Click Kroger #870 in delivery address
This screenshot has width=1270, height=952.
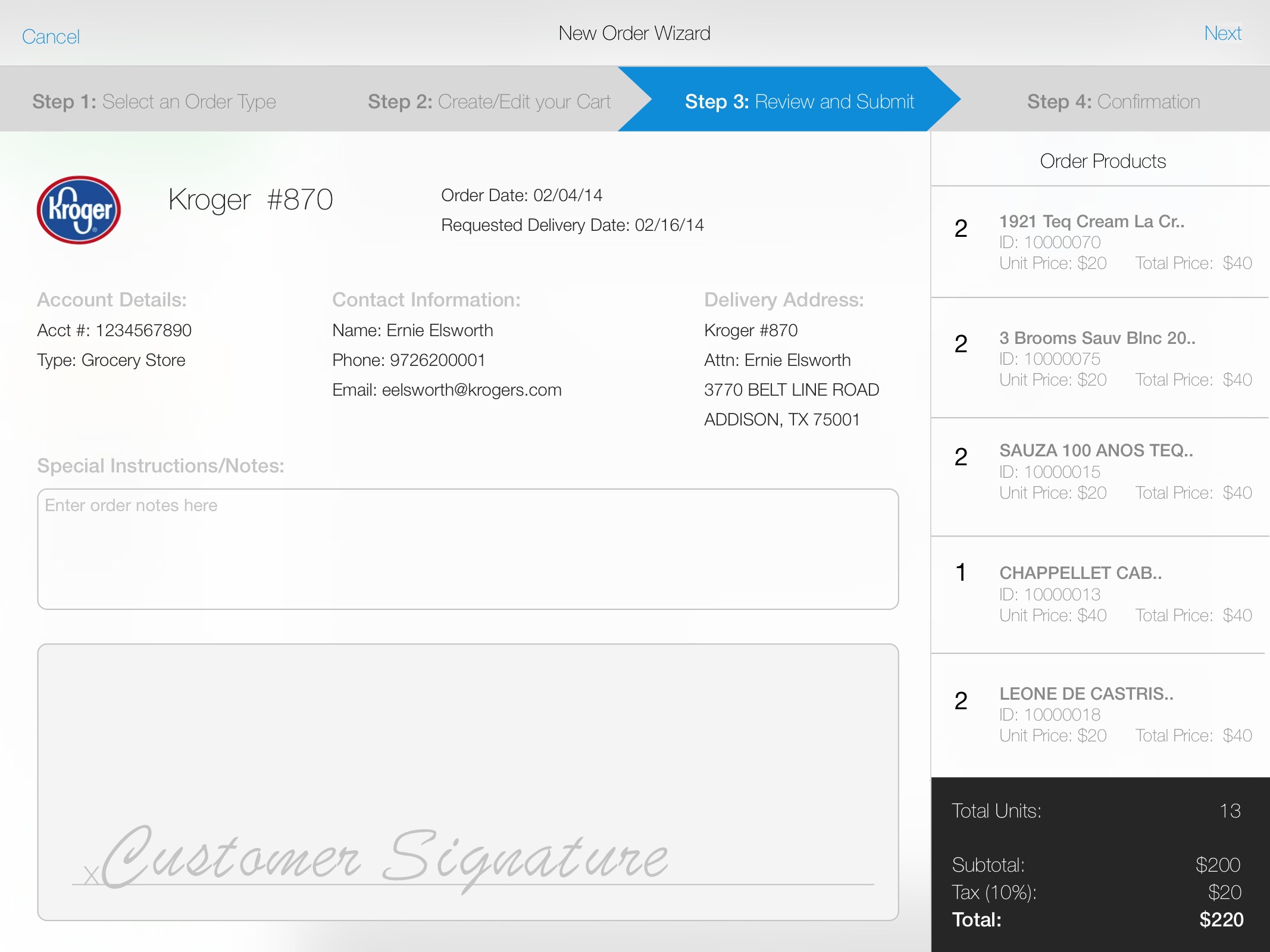(750, 330)
